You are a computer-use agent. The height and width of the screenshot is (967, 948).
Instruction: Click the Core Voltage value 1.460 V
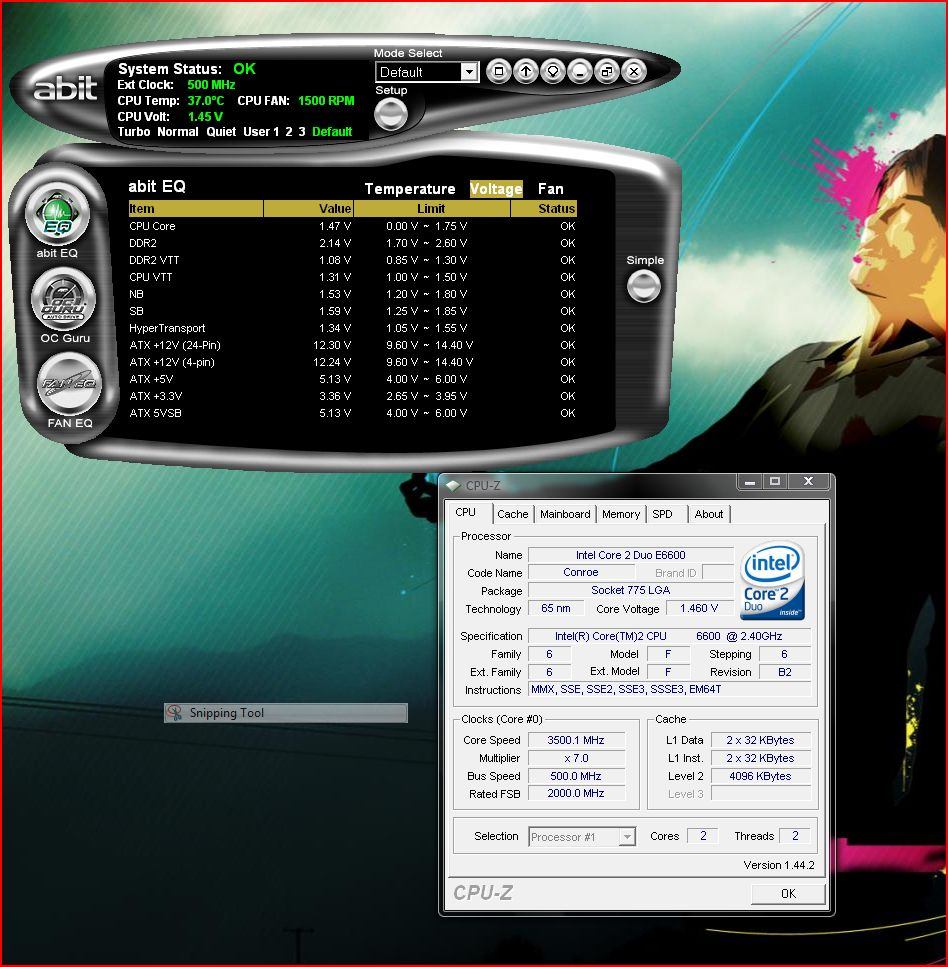tap(699, 608)
